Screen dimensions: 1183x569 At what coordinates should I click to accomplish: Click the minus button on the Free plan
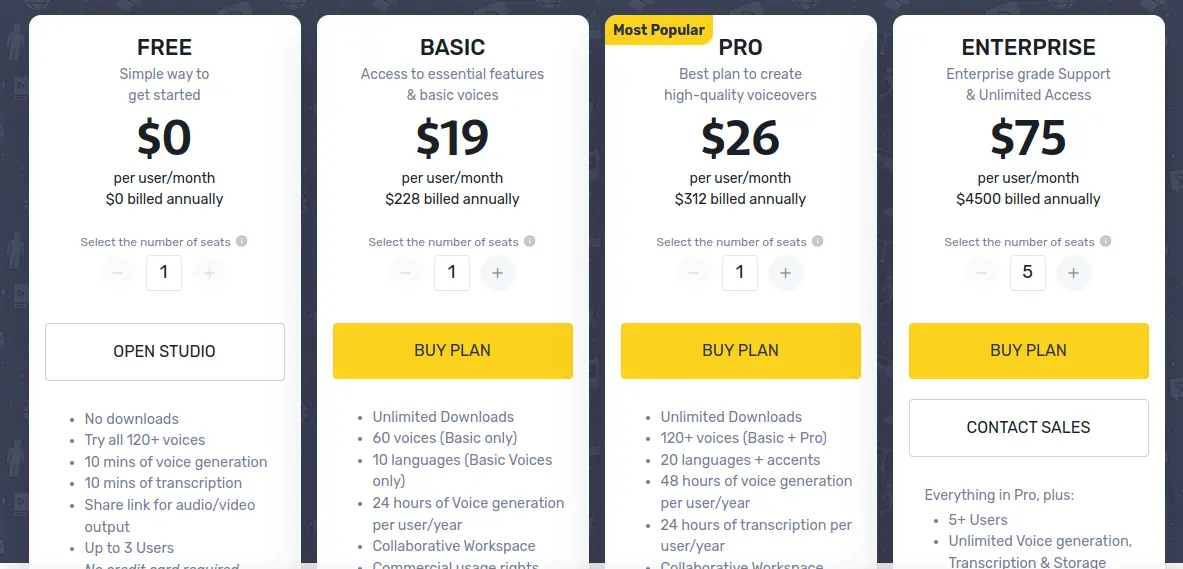click(x=118, y=273)
